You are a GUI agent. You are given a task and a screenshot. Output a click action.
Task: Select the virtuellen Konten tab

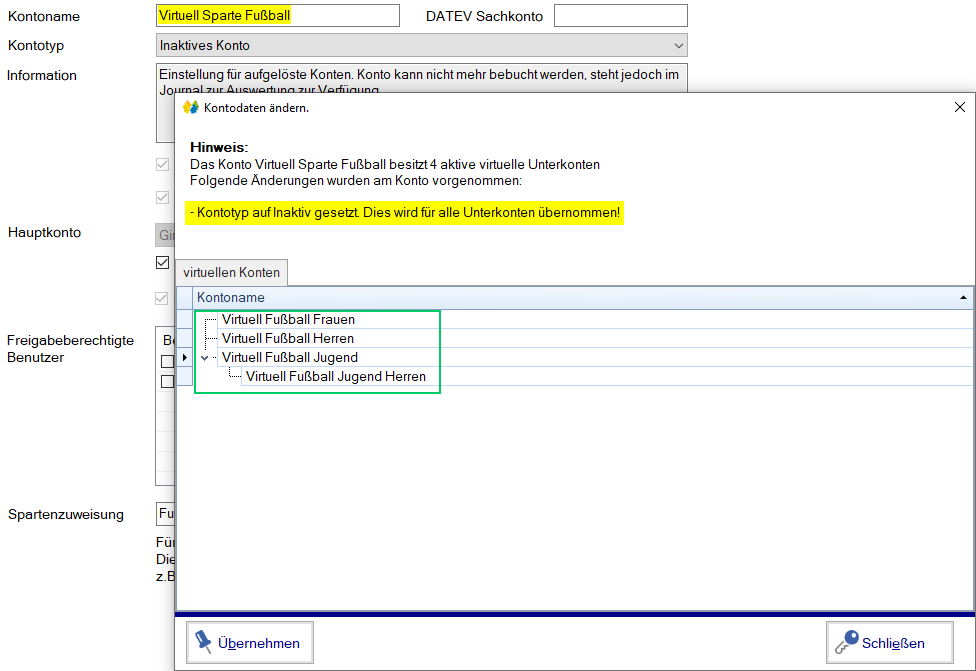[x=231, y=272]
